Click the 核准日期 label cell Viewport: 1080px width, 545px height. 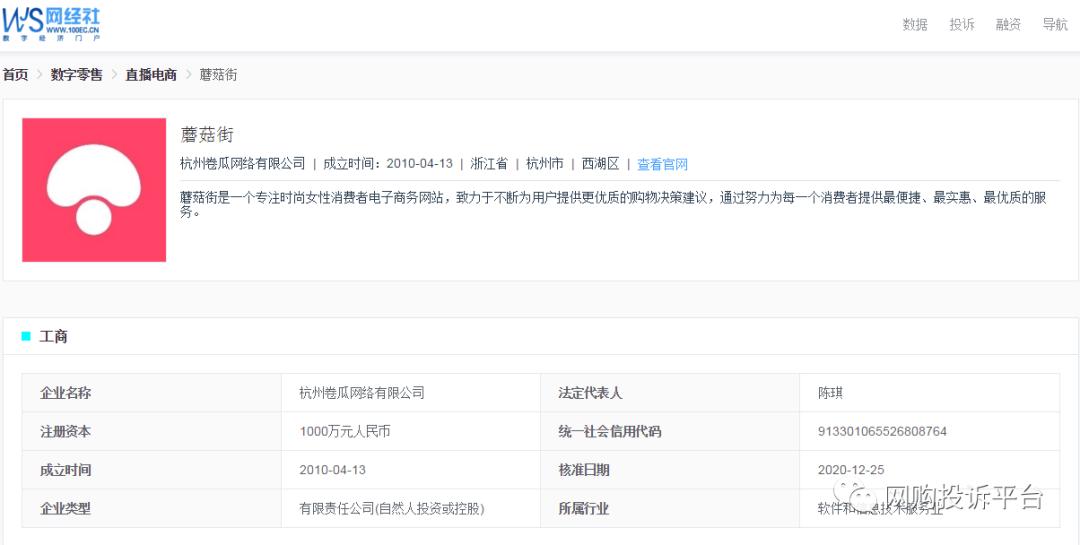[670, 471]
